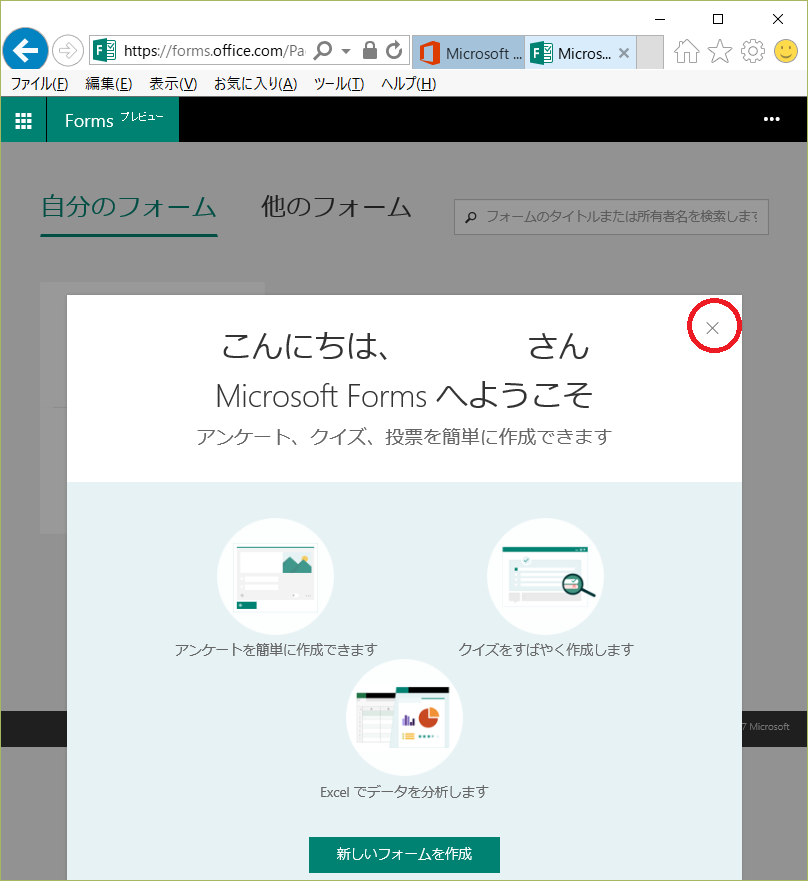Click the smiley feedback icon
Viewport: 808px width, 881px height.
click(786, 51)
